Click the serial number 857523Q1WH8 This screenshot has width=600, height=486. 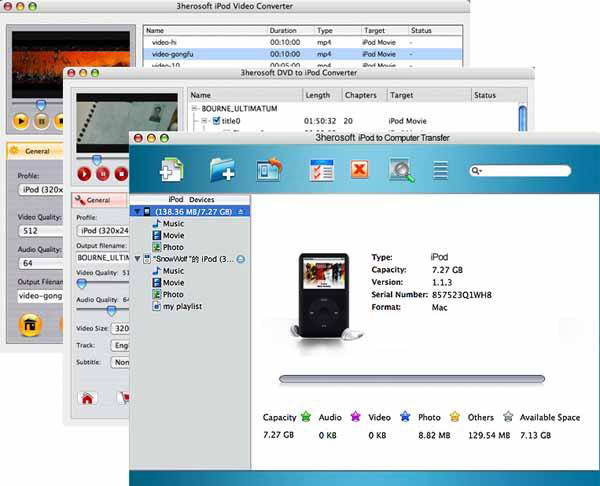click(462, 295)
